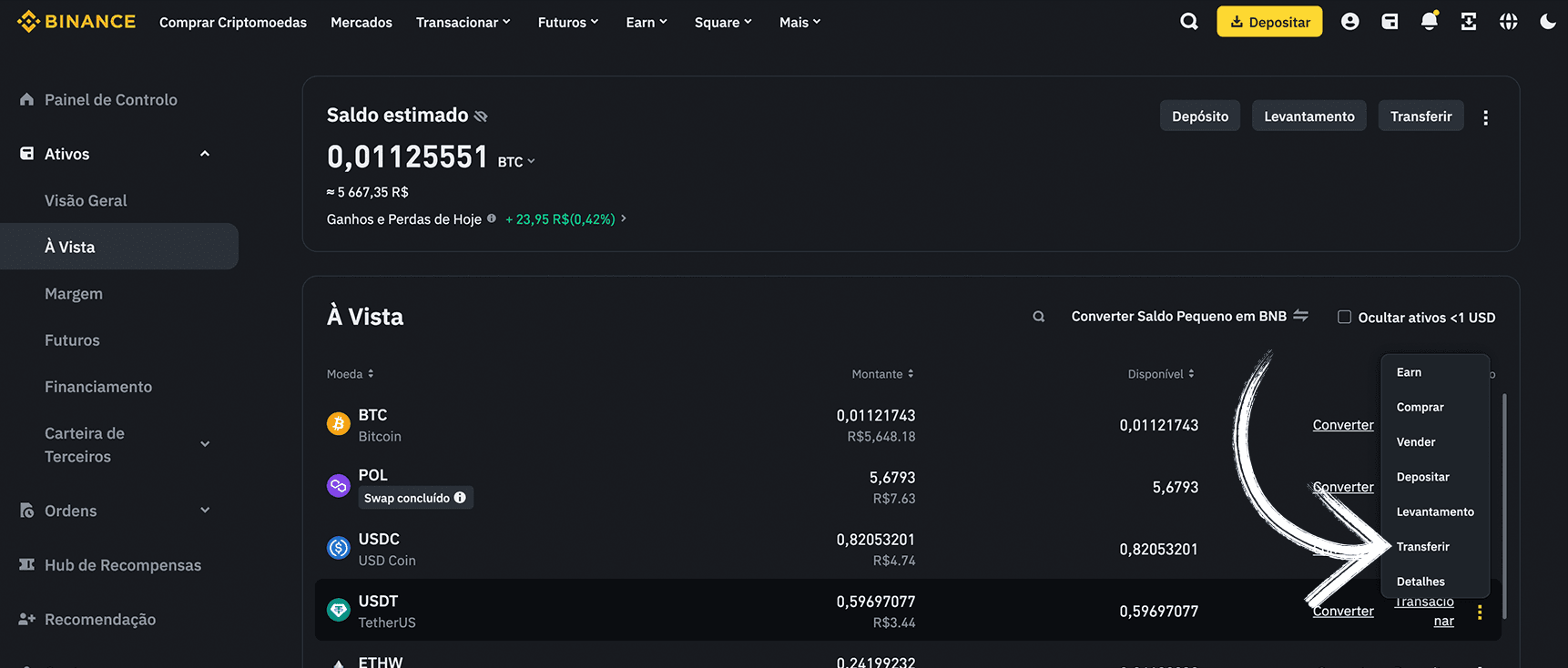Click the USDT coin icon

point(339,610)
